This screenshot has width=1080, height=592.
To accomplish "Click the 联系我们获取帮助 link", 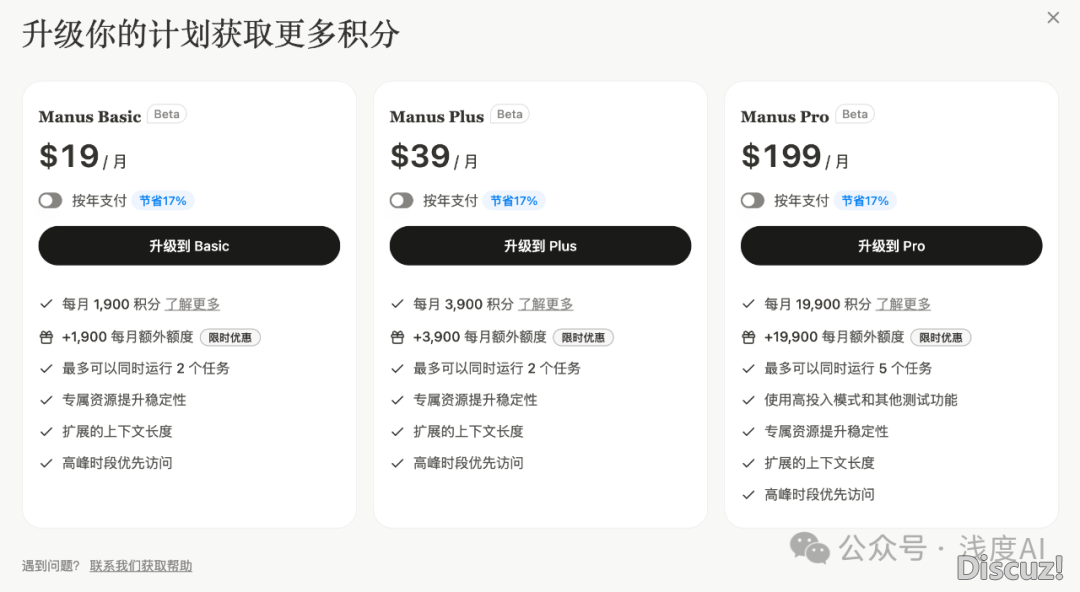I will pos(140,566).
